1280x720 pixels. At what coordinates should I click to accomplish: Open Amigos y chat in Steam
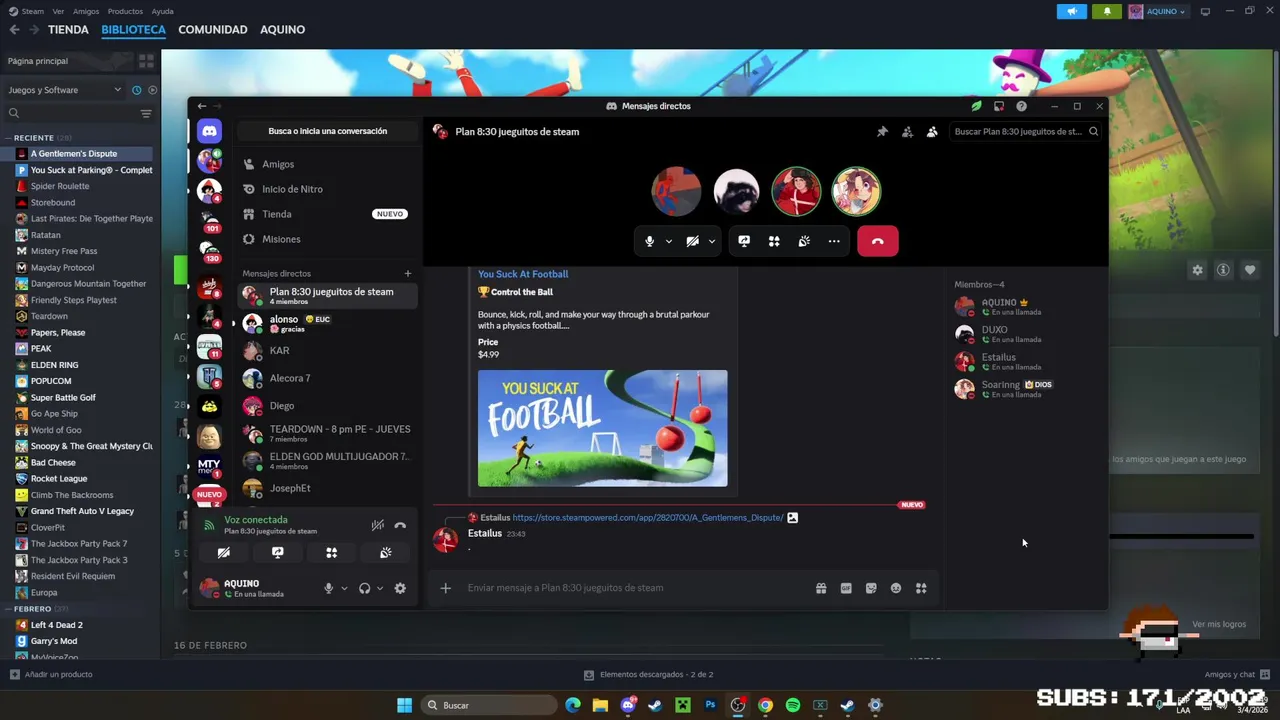click(1237, 675)
